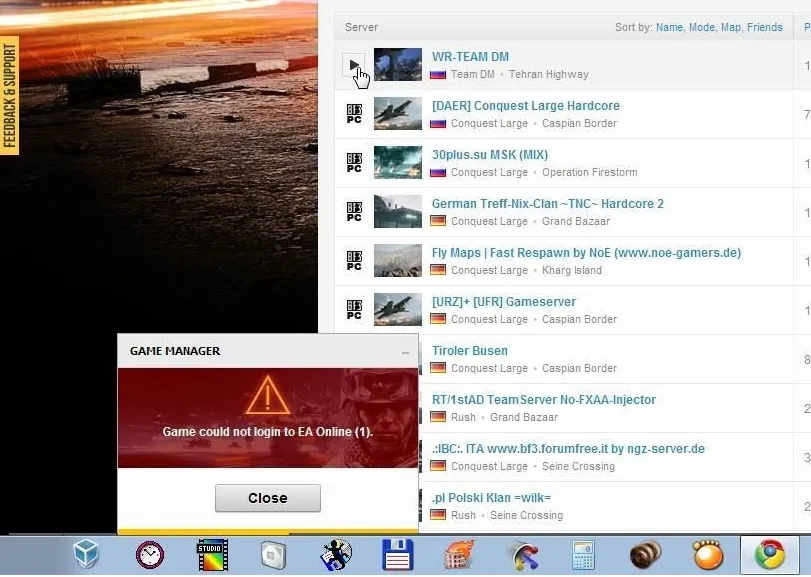
Task: Click 'Kharg Island' map name text
Action: (x=572, y=270)
